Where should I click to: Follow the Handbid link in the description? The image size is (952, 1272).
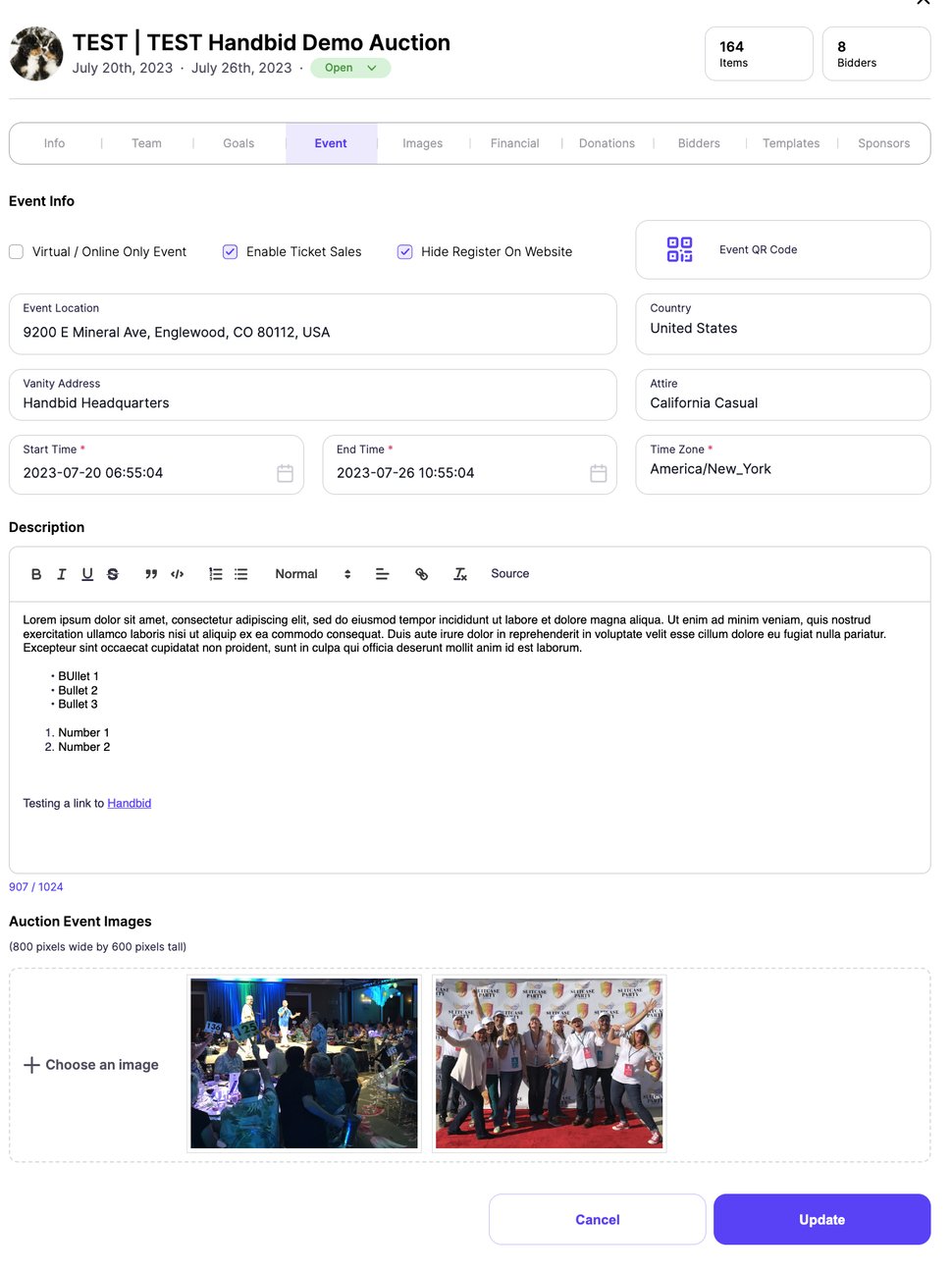pyautogui.click(x=129, y=803)
